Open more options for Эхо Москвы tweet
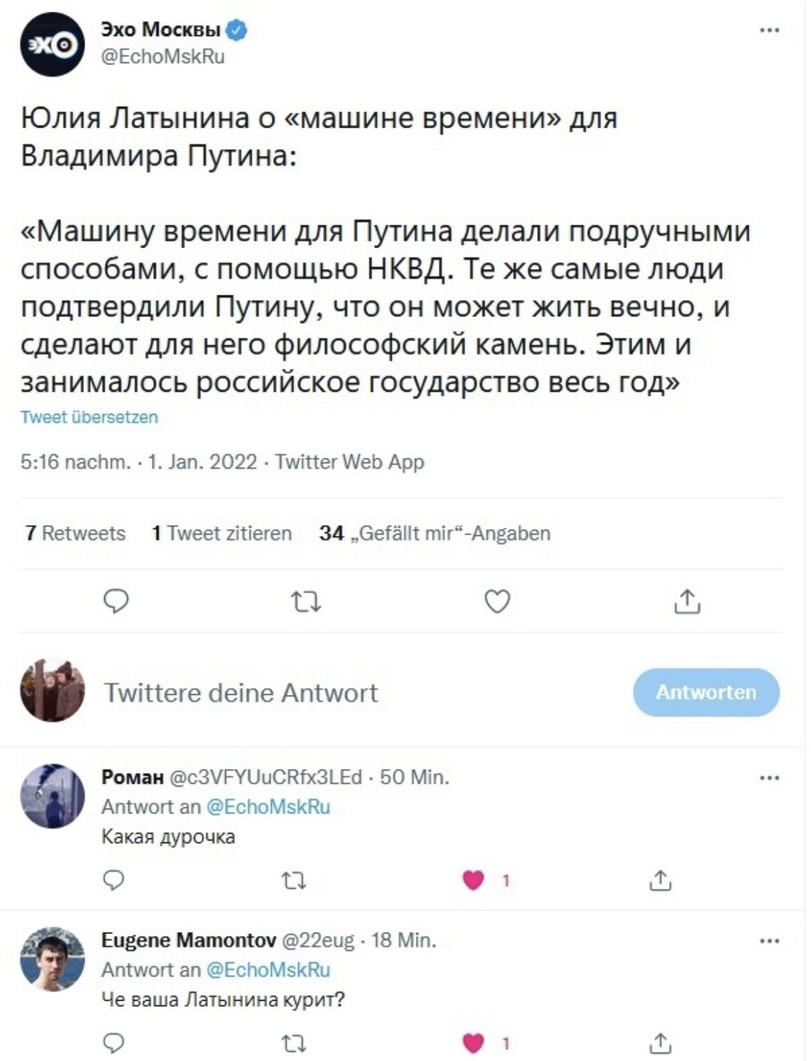This screenshot has height=1061, width=811. tap(769, 30)
